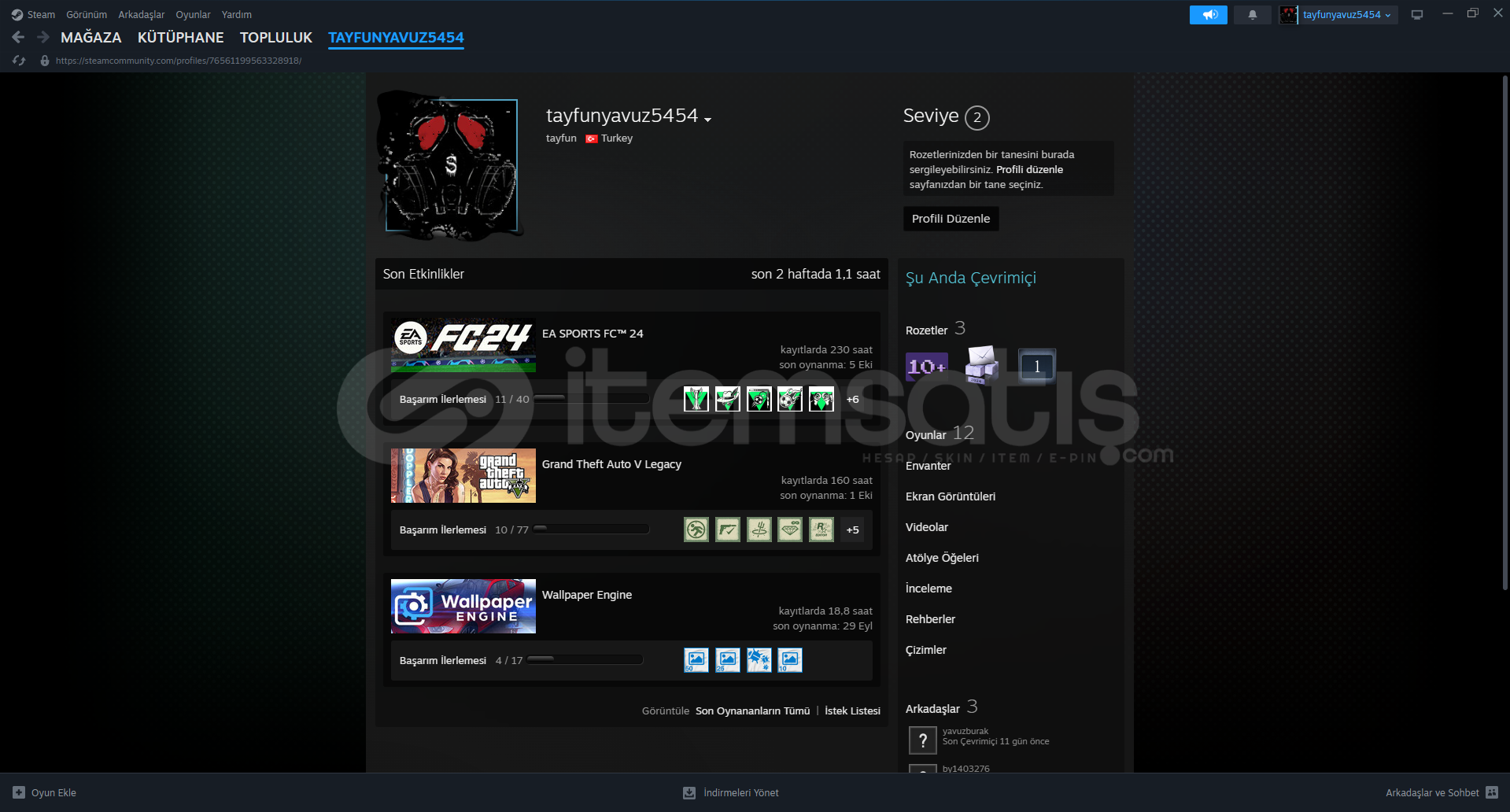Follow the 'Profili düzenle' link in badge text
The height and width of the screenshot is (812, 1510).
pyautogui.click(x=1030, y=169)
